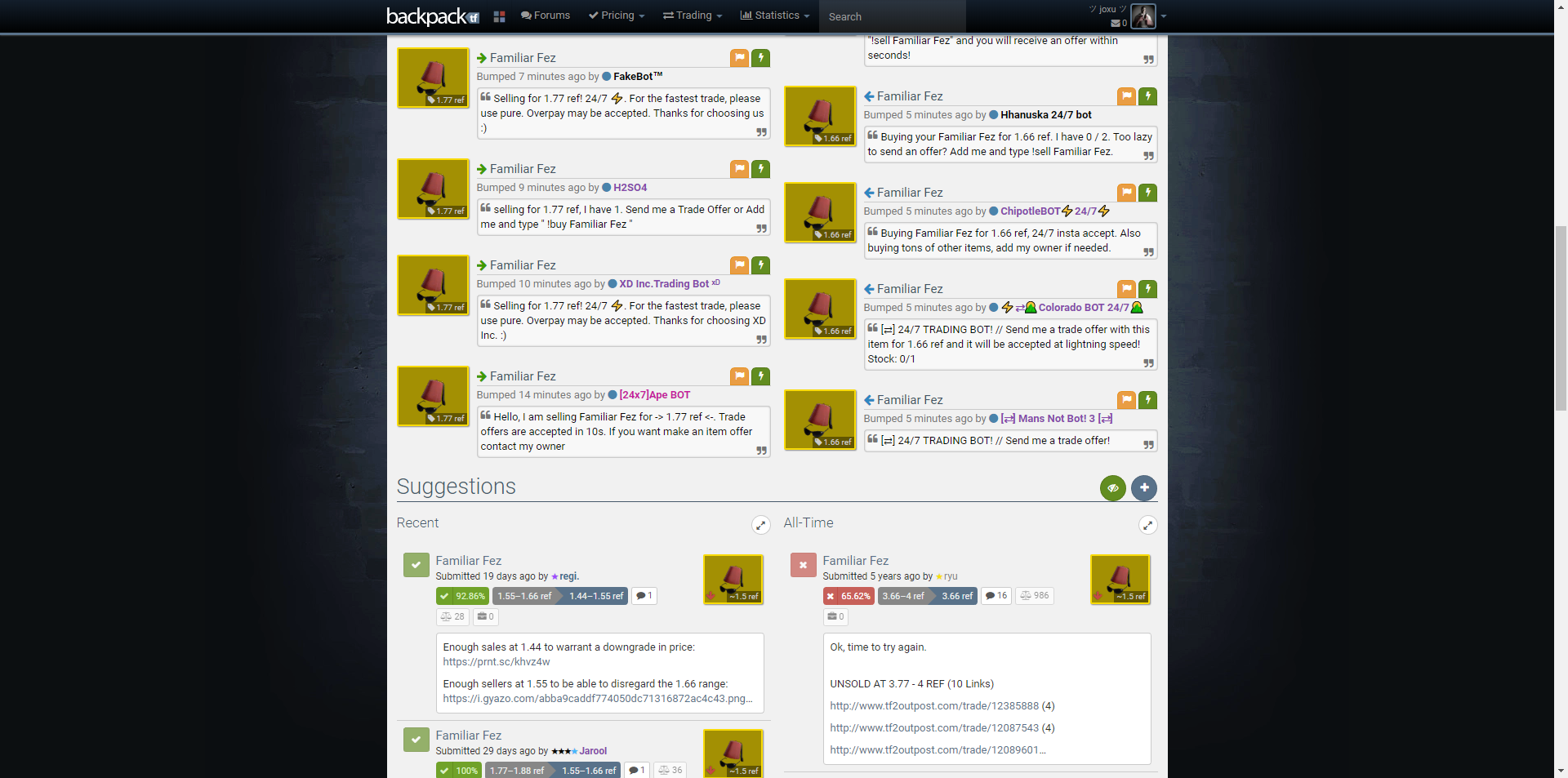The height and width of the screenshot is (778, 1568).
Task: Add a new suggestion with plus button
Action: (x=1144, y=488)
